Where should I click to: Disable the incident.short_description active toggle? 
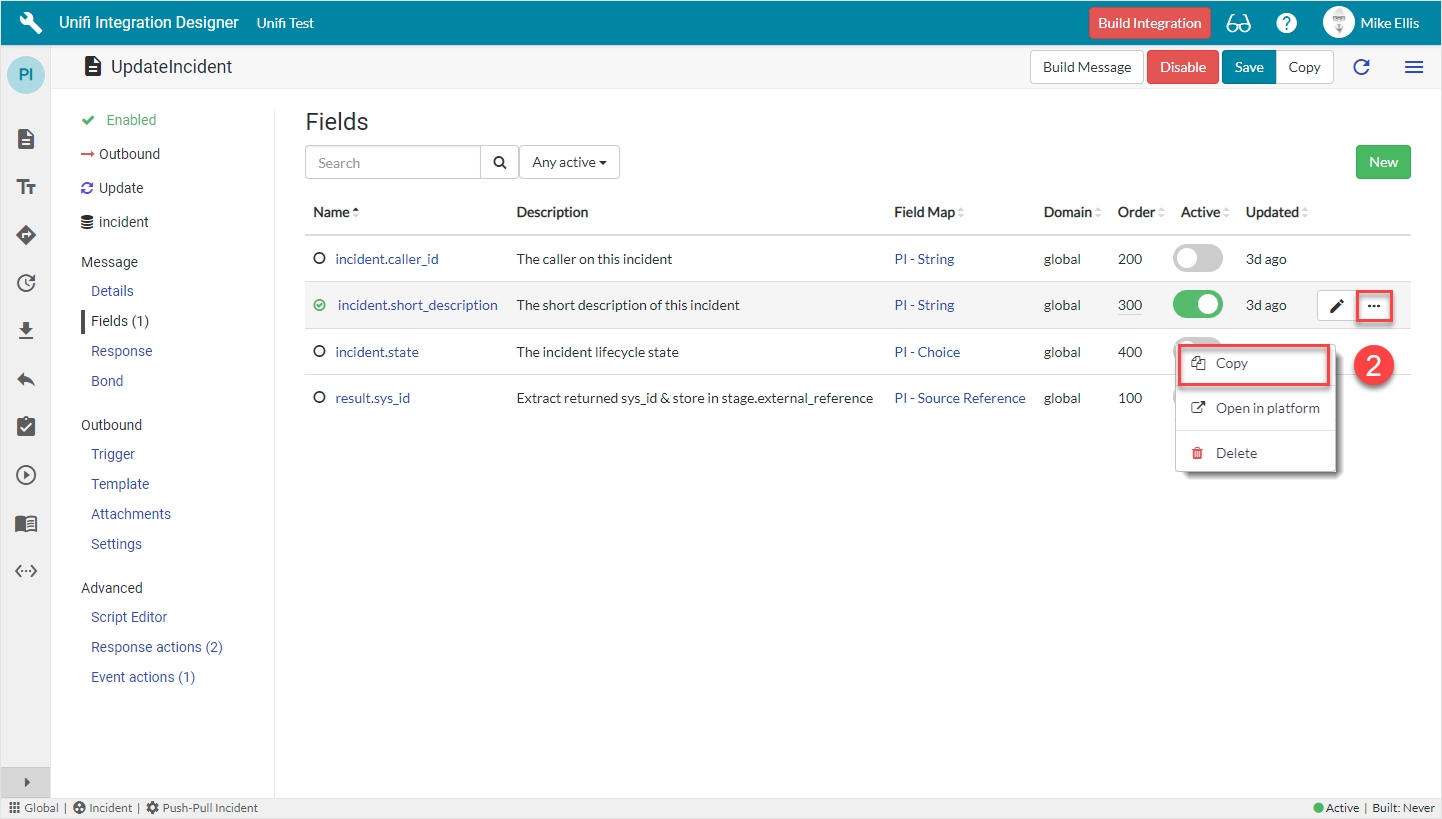click(x=1197, y=305)
